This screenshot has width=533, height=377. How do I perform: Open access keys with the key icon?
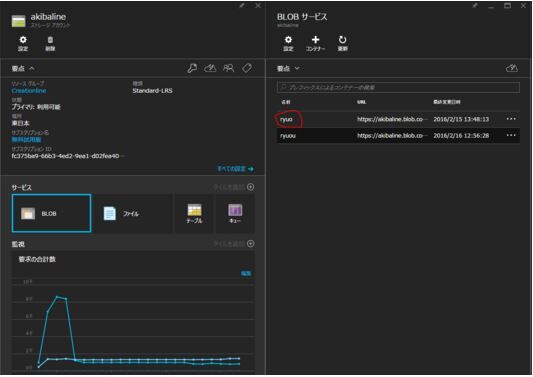pyautogui.click(x=192, y=68)
